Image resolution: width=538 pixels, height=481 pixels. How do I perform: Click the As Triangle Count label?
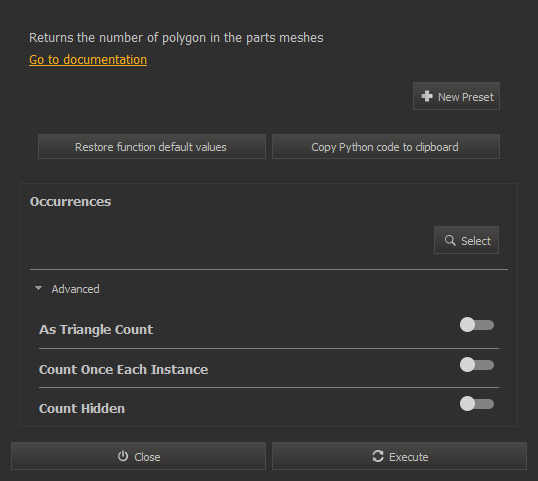tap(96, 329)
